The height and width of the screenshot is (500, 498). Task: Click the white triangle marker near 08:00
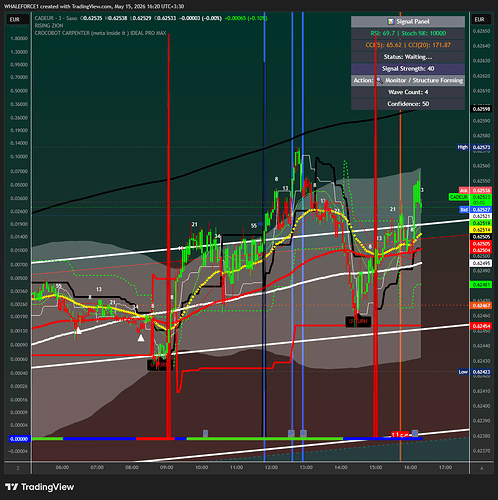tap(141, 338)
